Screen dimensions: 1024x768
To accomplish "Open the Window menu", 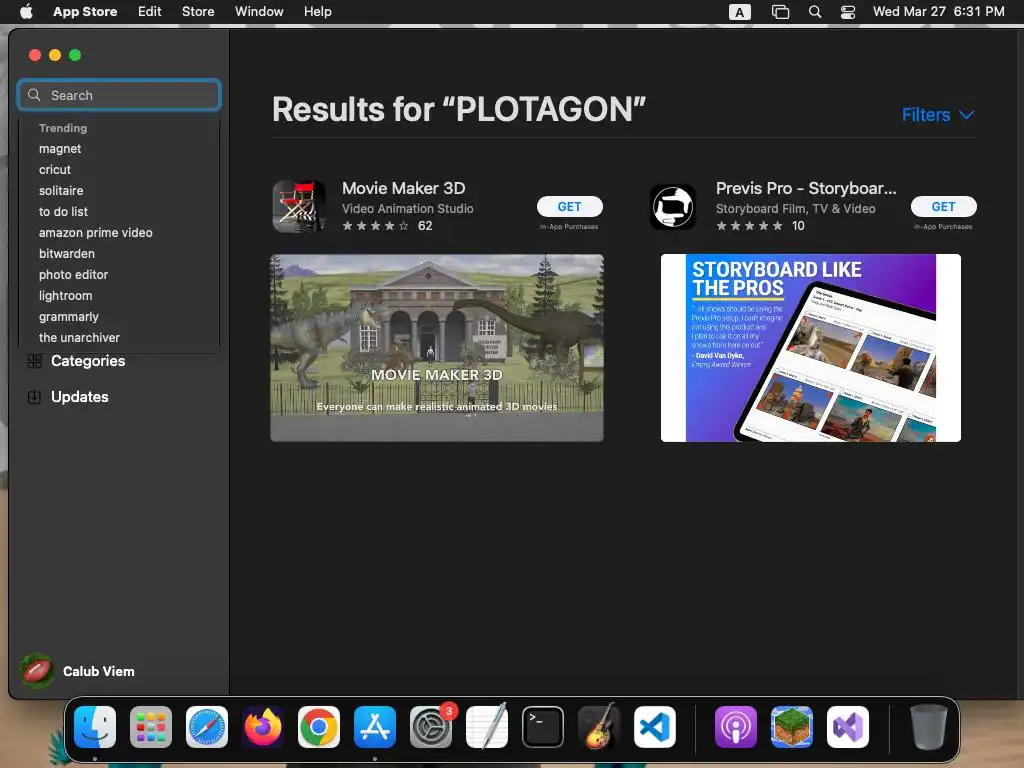I will (x=259, y=11).
